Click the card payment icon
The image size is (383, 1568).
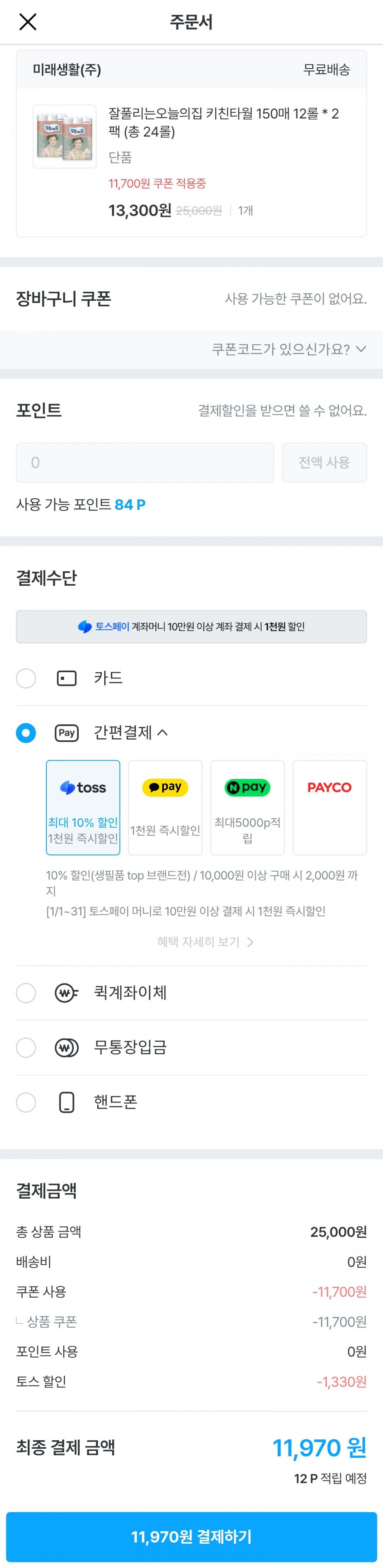click(x=66, y=678)
